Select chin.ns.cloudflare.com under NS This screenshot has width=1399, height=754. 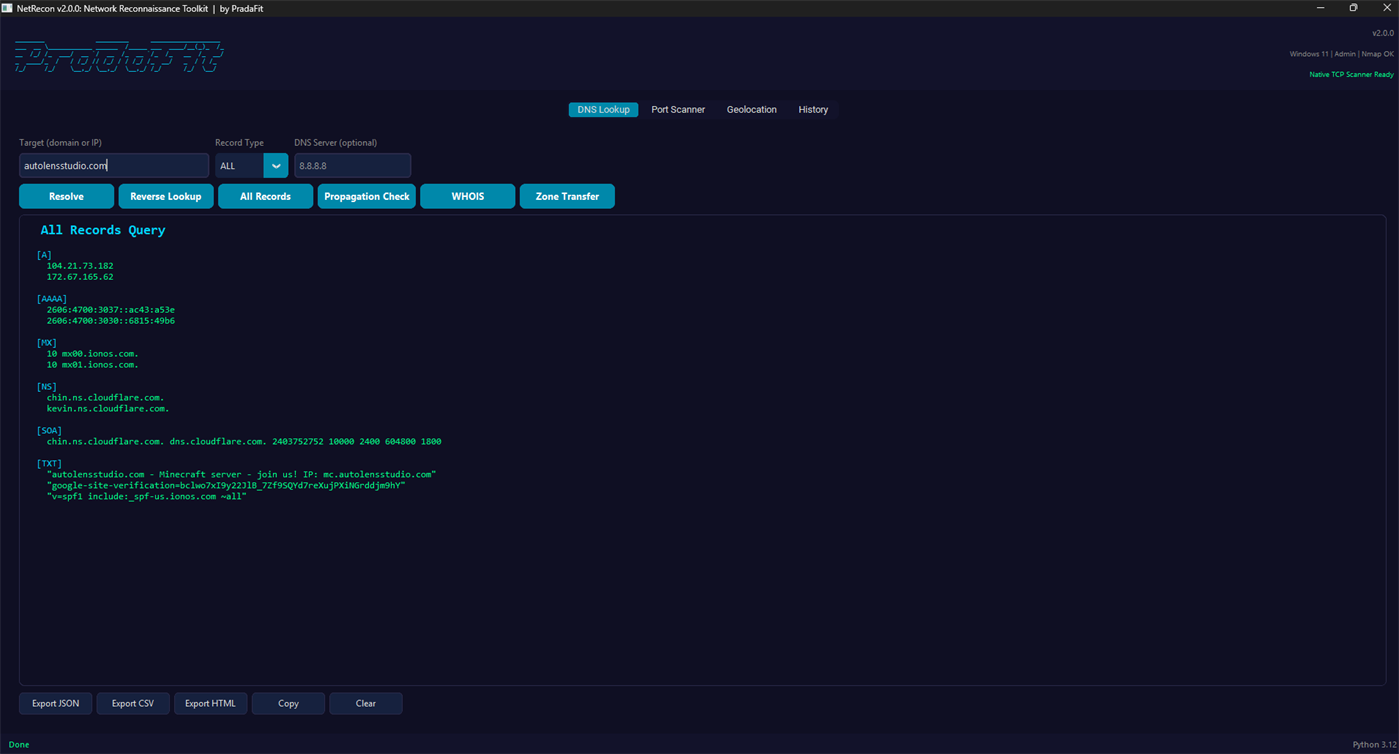(105, 398)
